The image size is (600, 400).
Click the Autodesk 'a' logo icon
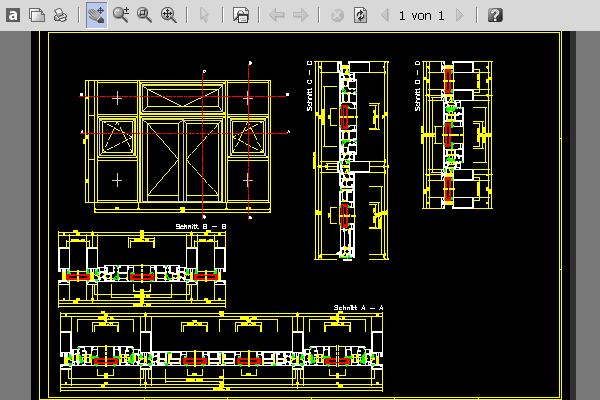pyautogui.click(x=13, y=15)
